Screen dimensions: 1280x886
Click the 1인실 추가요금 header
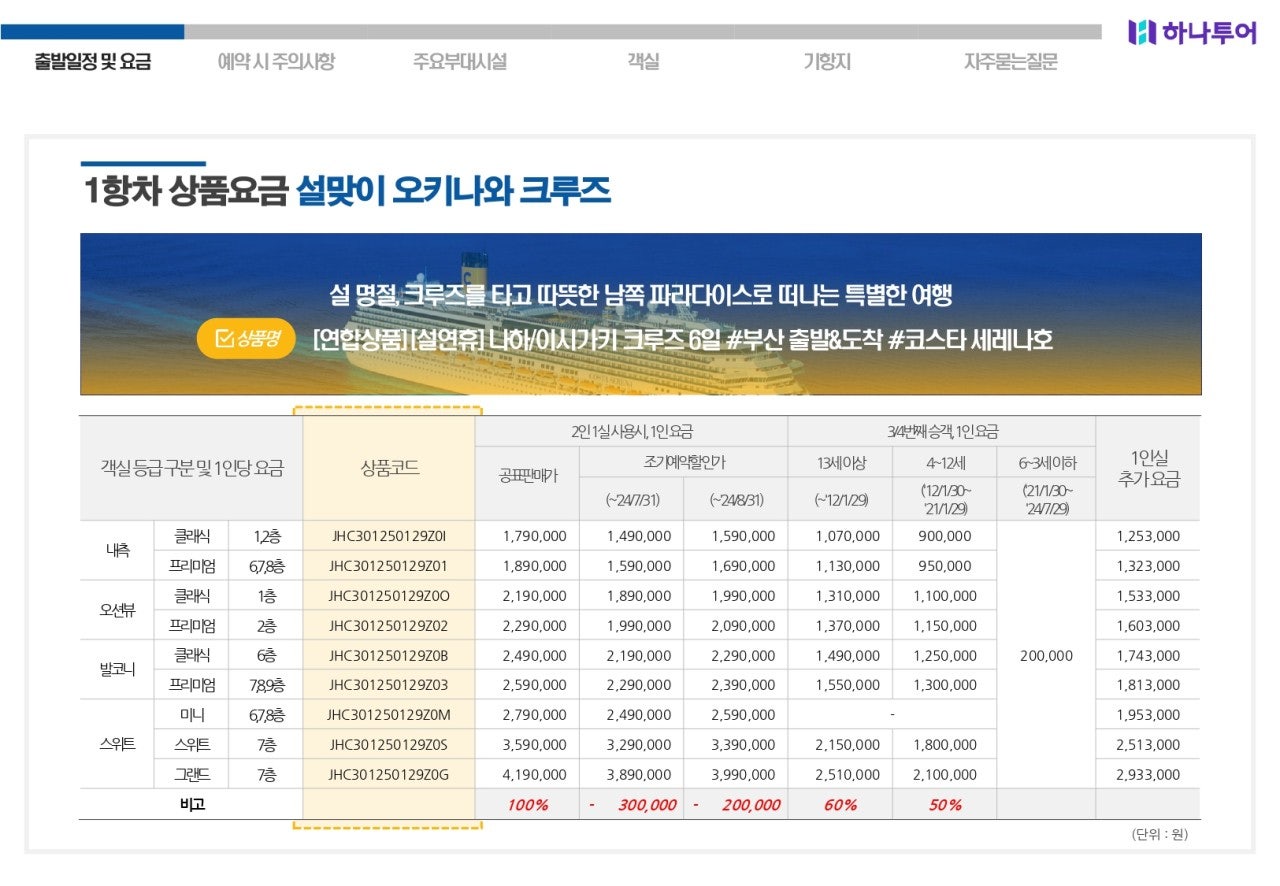1148,468
